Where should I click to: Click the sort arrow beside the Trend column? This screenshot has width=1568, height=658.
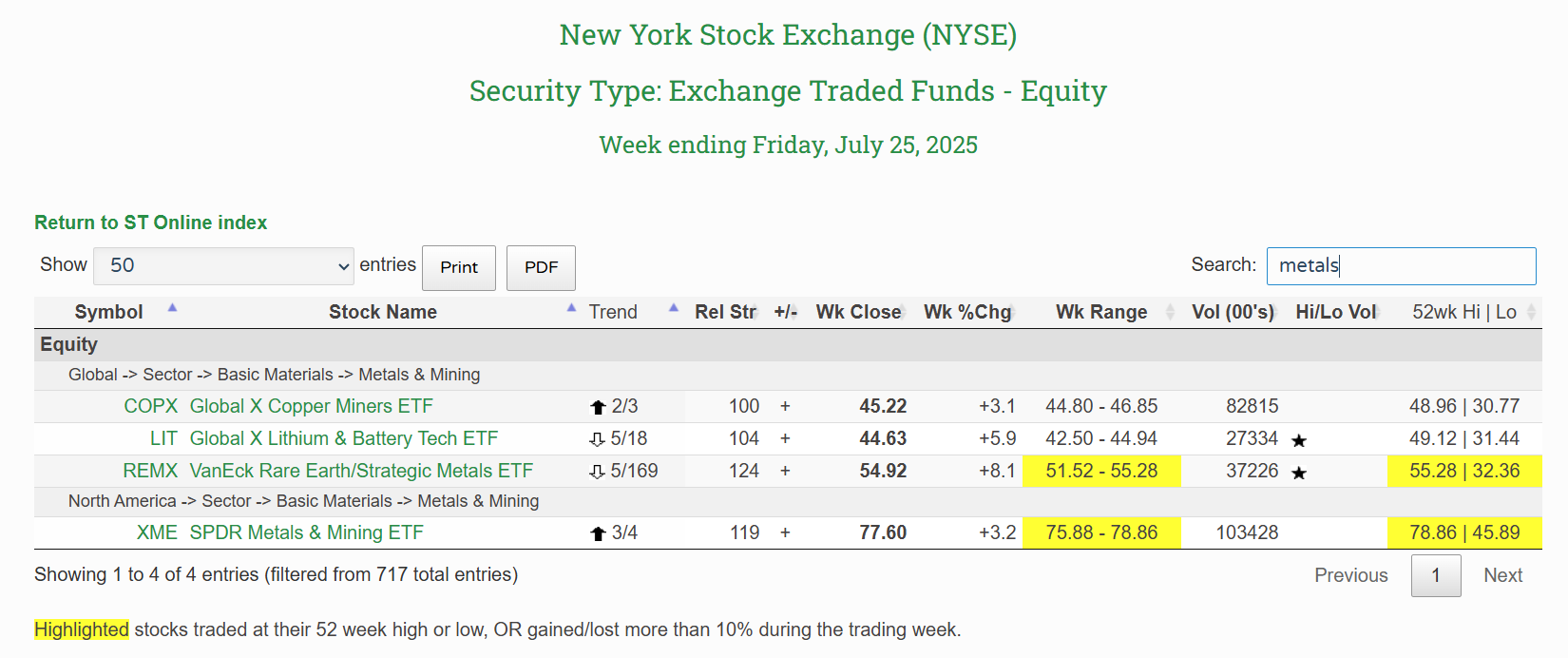pyautogui.click(x=674, y=306)
